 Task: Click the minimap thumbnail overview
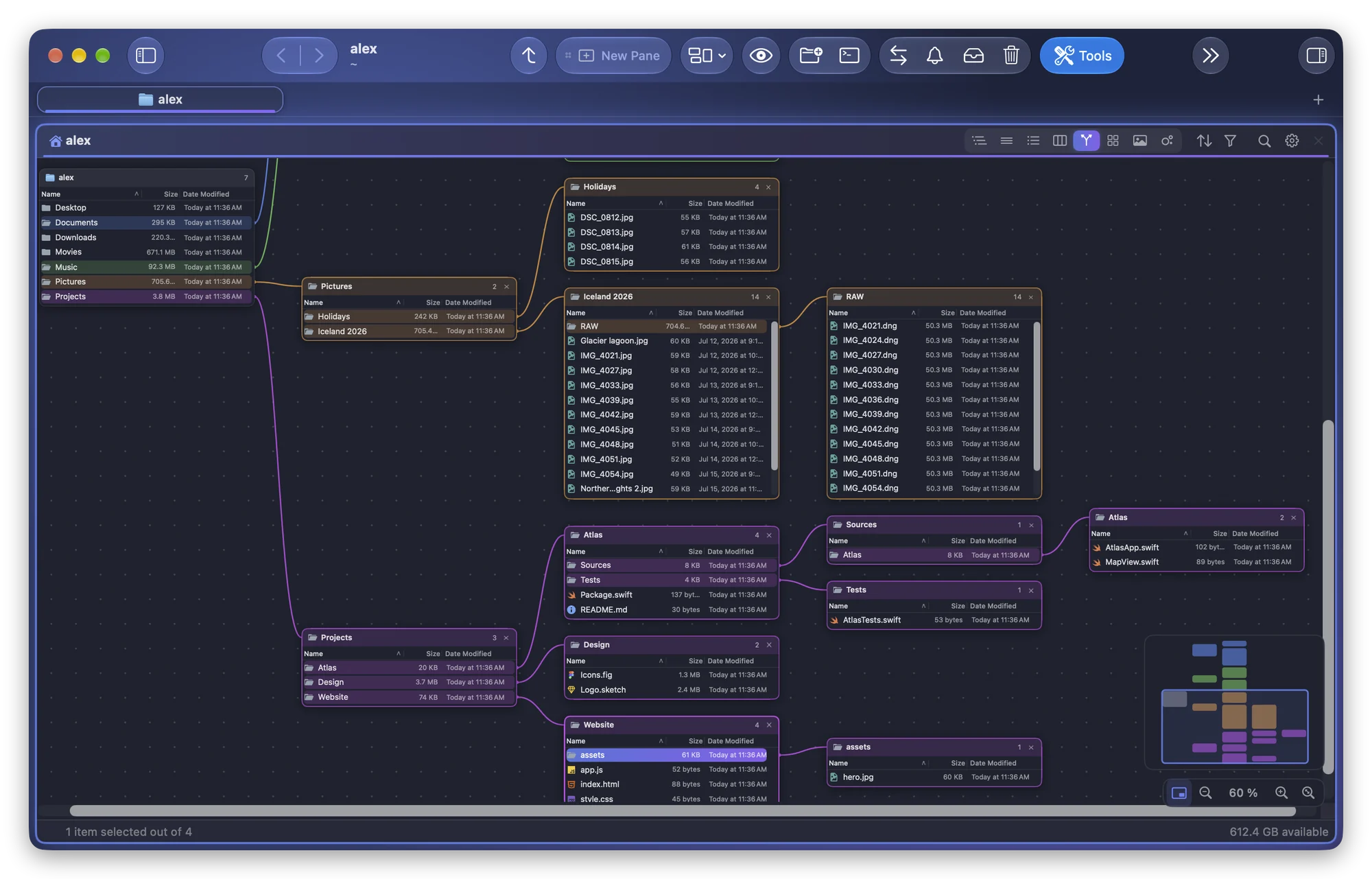click(1233, 702)
